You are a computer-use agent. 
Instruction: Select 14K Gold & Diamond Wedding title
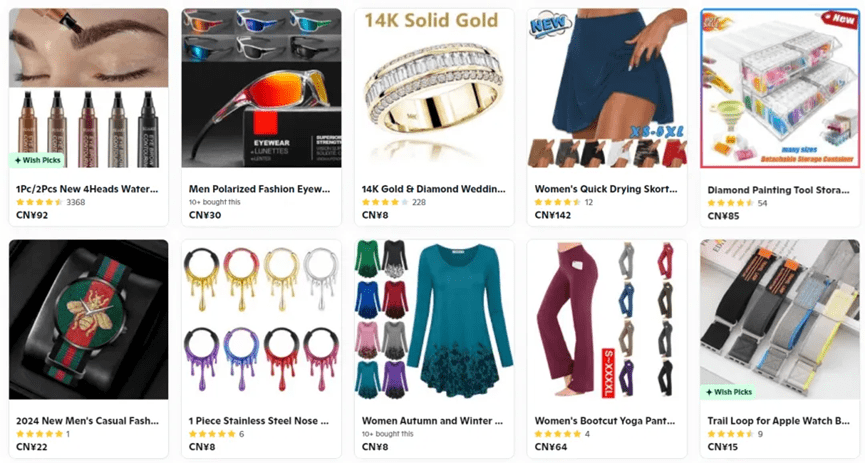pos(434,189)
